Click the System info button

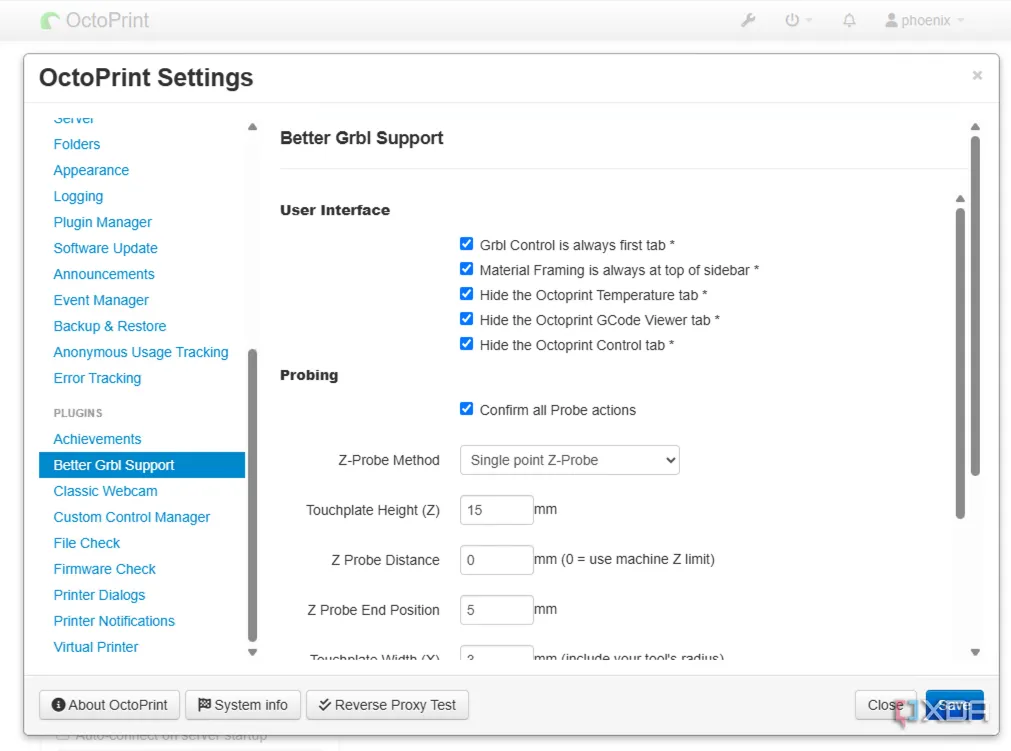point(243,705)
